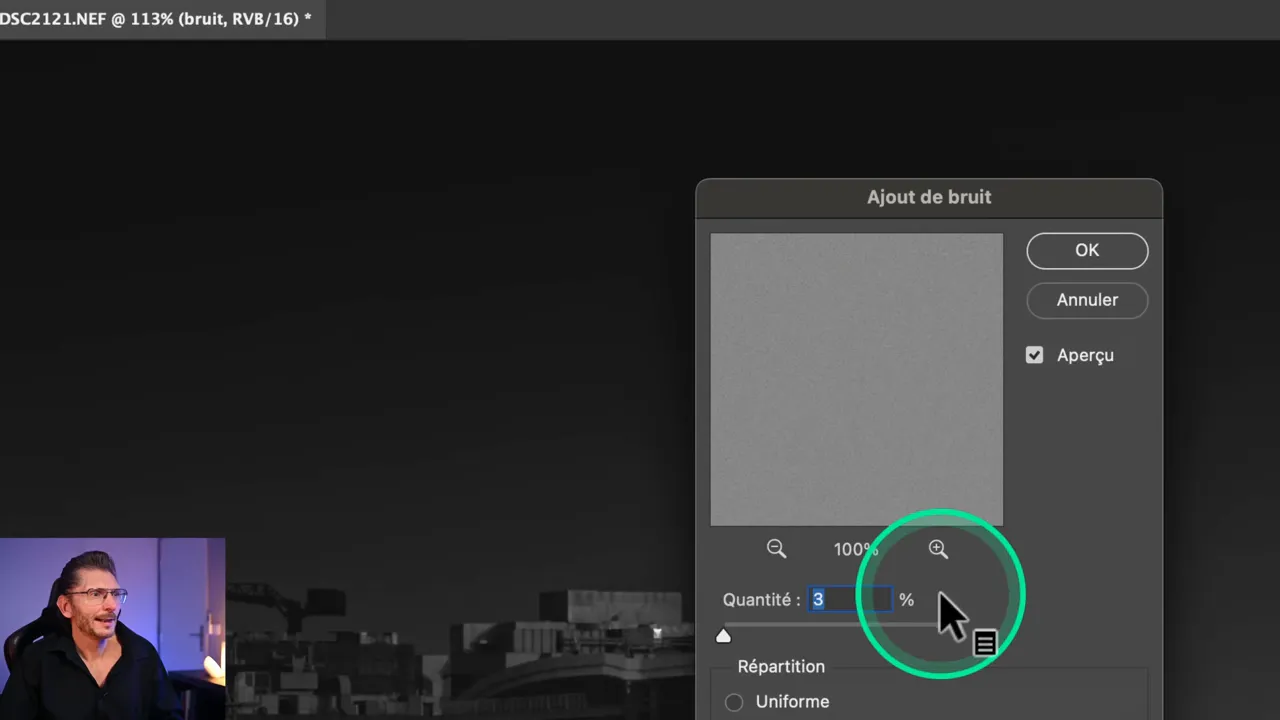Select the highlighted value 3 in Quantité
The image size is (1280, 720).
click(x=818, y=599)
